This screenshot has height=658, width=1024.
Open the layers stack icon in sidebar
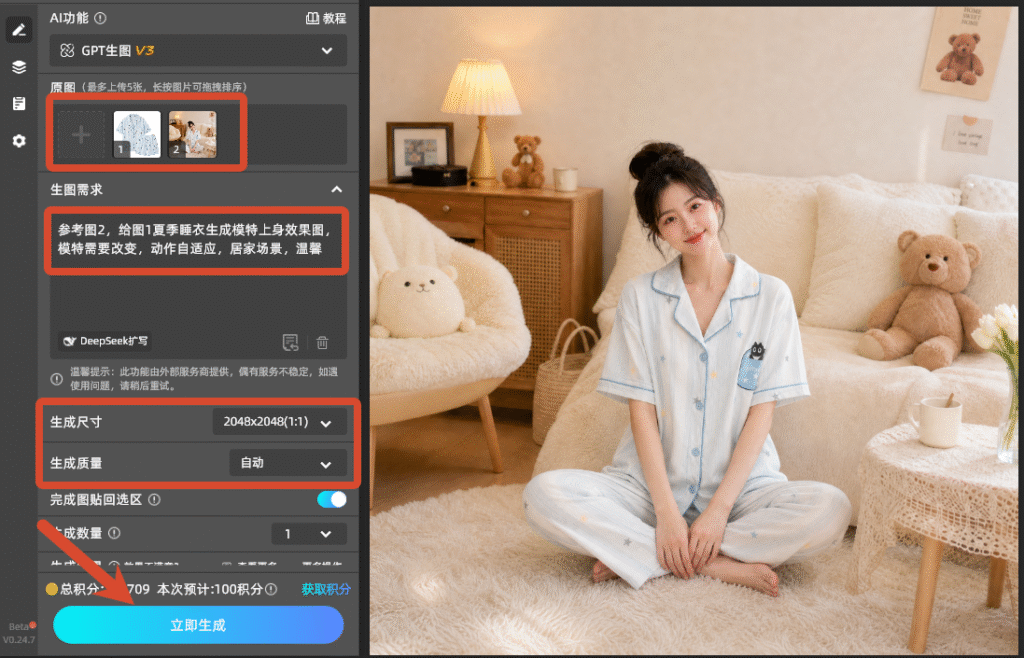[x=19, y=67]
